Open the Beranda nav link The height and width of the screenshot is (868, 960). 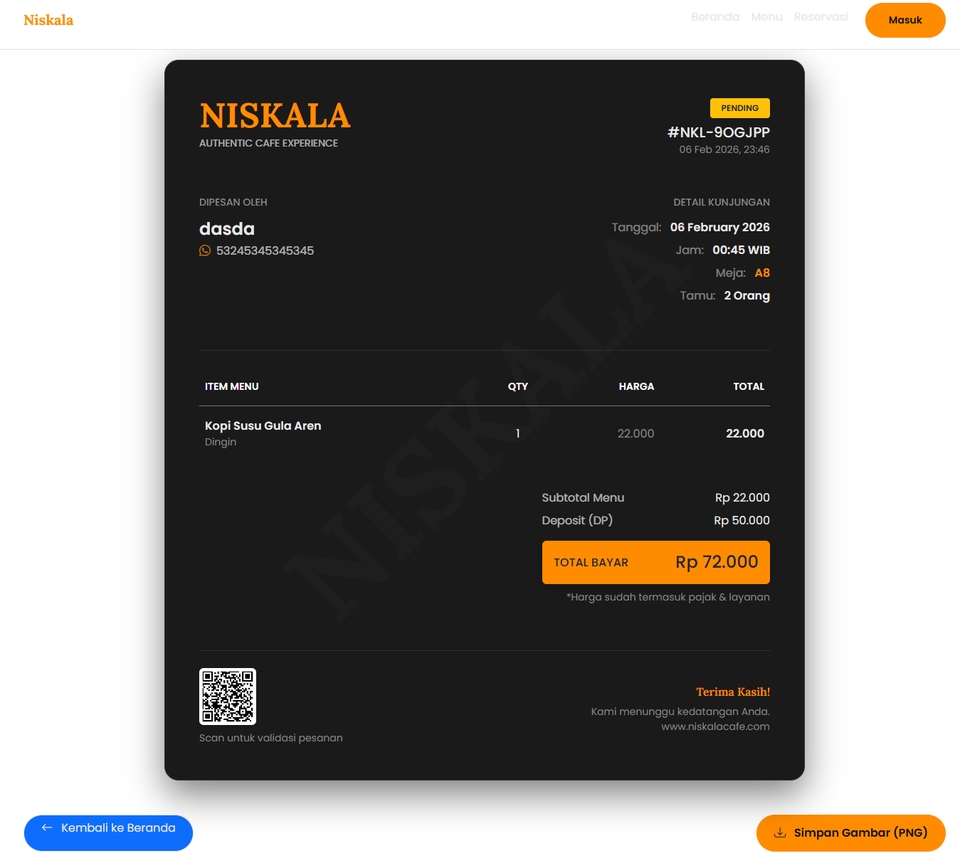pyautogui.click(x=714, y=17)
